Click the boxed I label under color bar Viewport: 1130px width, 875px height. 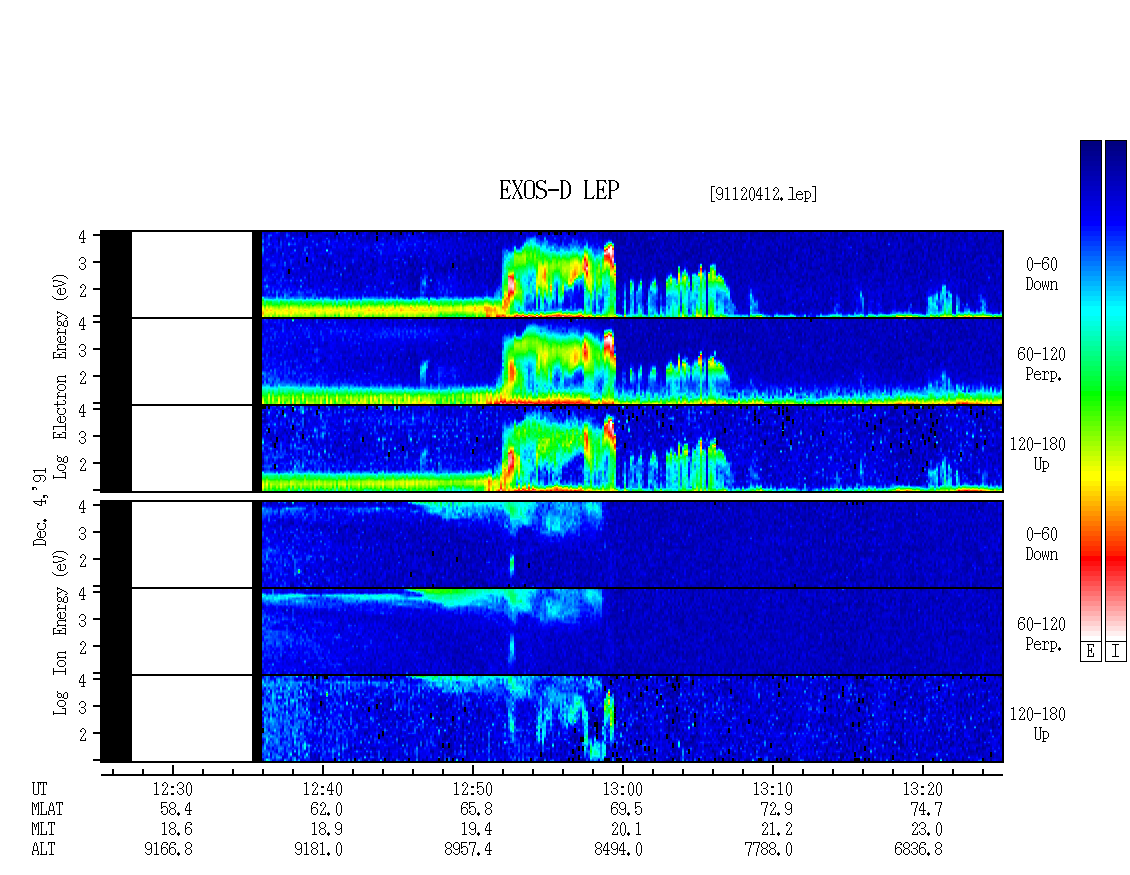tap(1116, 651)
